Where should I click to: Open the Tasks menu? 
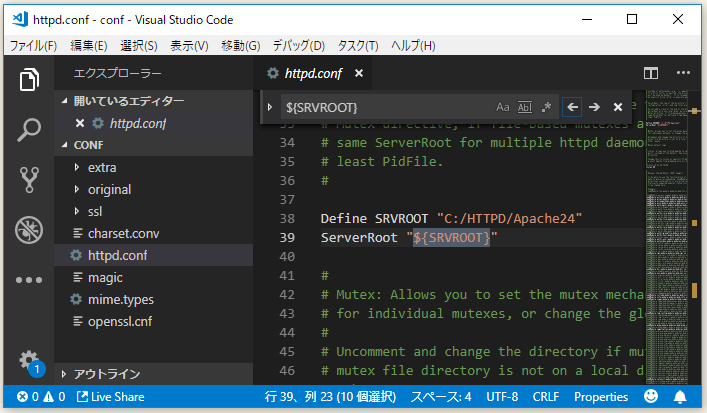click(358, 46)
